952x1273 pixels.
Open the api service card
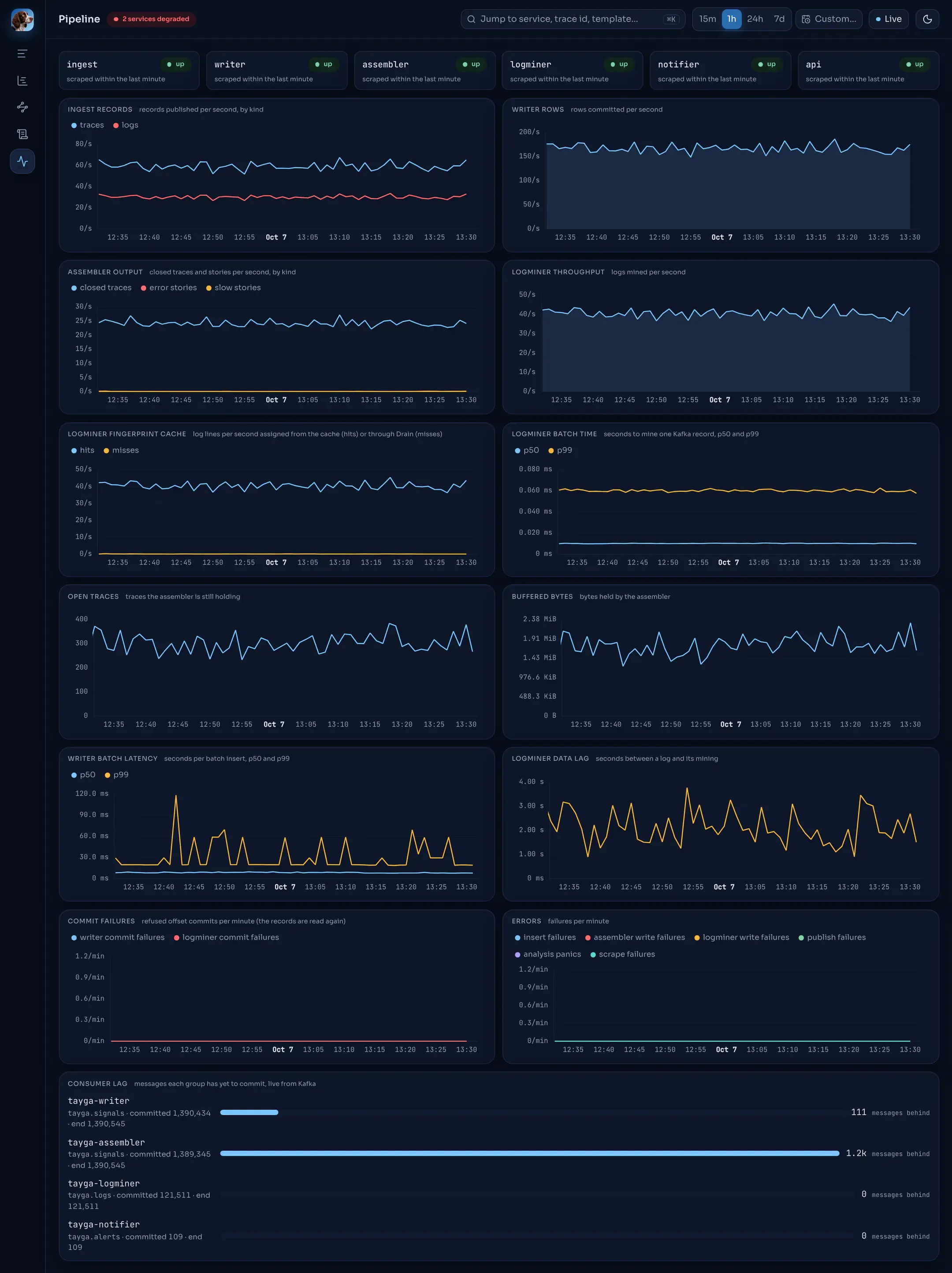[x=869, y=71]
